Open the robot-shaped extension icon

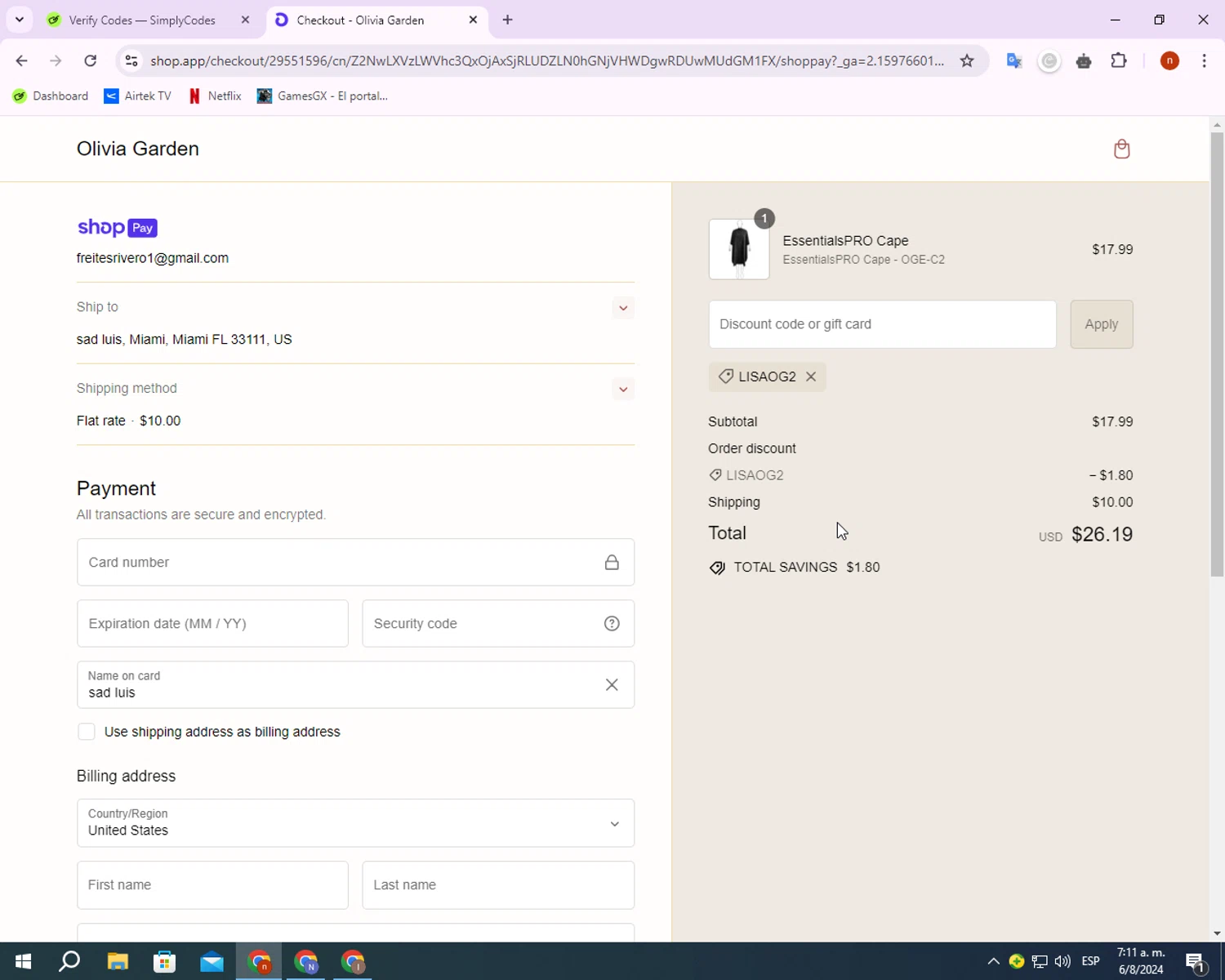[1084, 61]
